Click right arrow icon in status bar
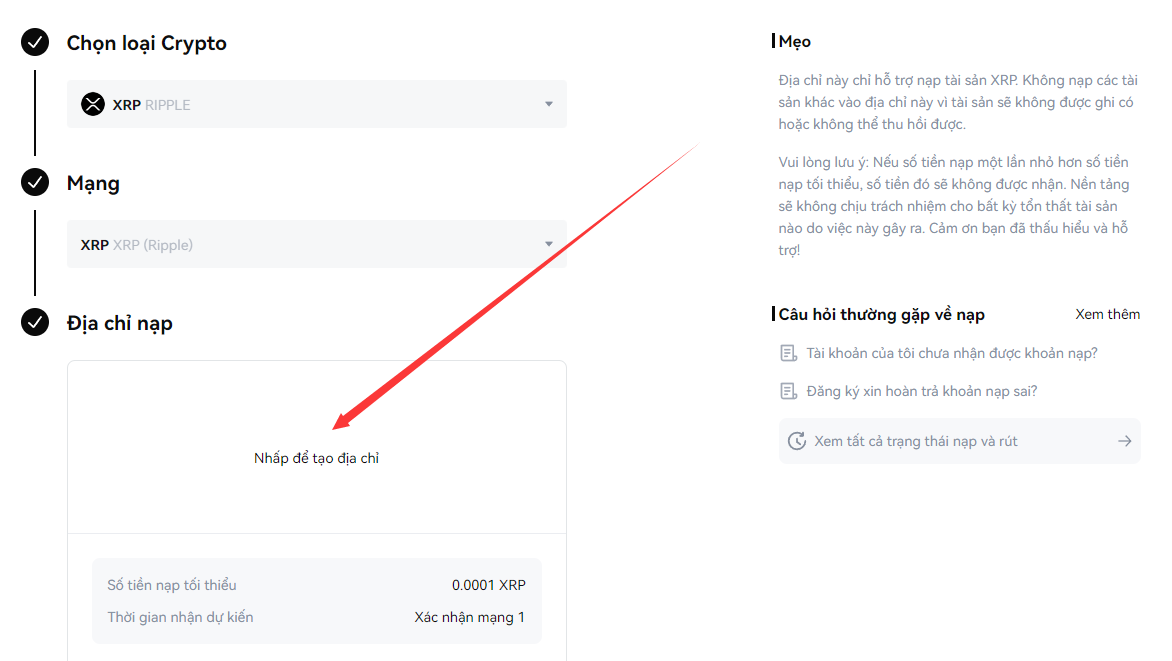Screen dimensions: 1172x661 (x=1125, y=441)
